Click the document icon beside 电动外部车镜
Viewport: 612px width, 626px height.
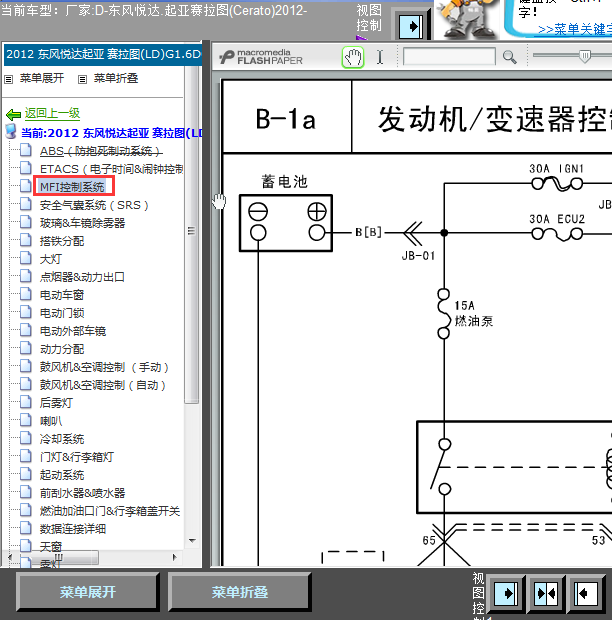(x=26, y=330)
